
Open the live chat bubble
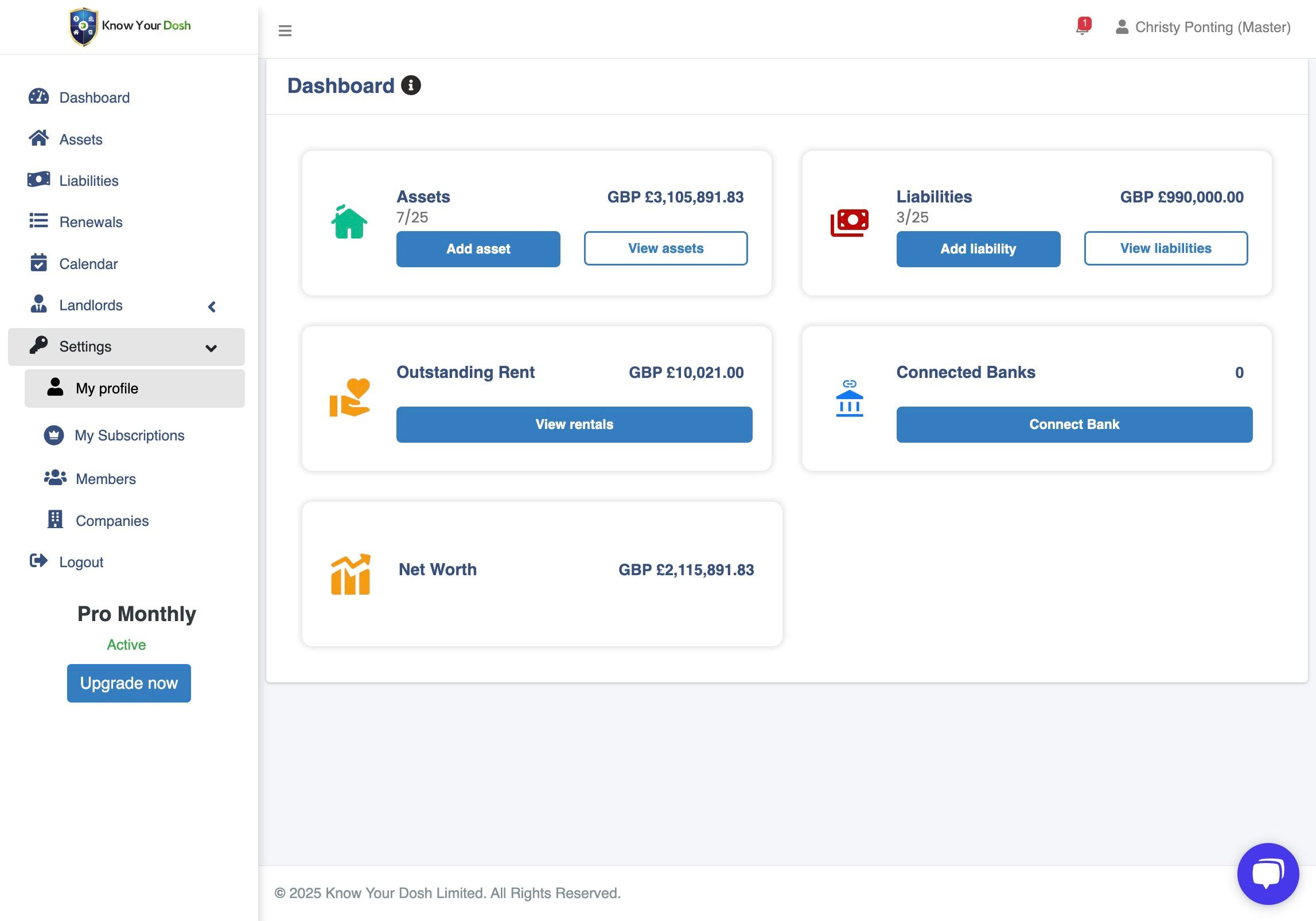[1267, 873]
